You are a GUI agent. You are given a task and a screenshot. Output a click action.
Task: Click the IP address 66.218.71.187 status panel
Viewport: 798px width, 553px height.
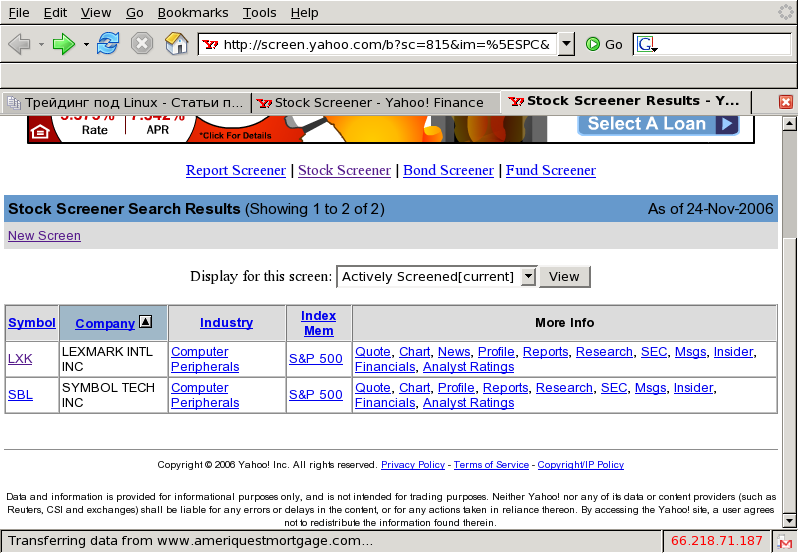[717, 541]
